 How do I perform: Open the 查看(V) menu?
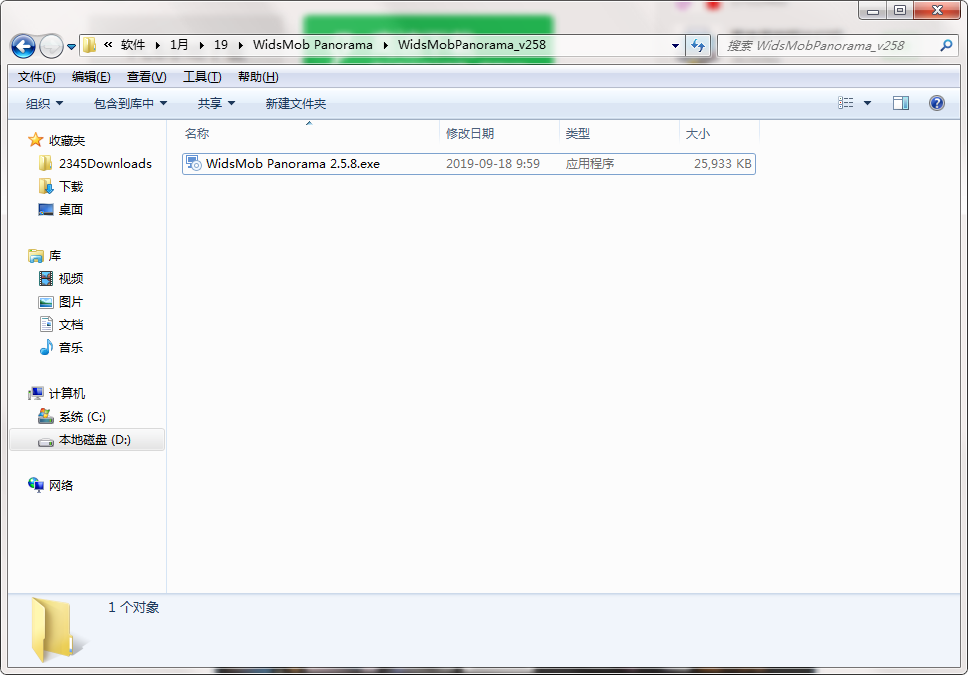click(146, 77)
